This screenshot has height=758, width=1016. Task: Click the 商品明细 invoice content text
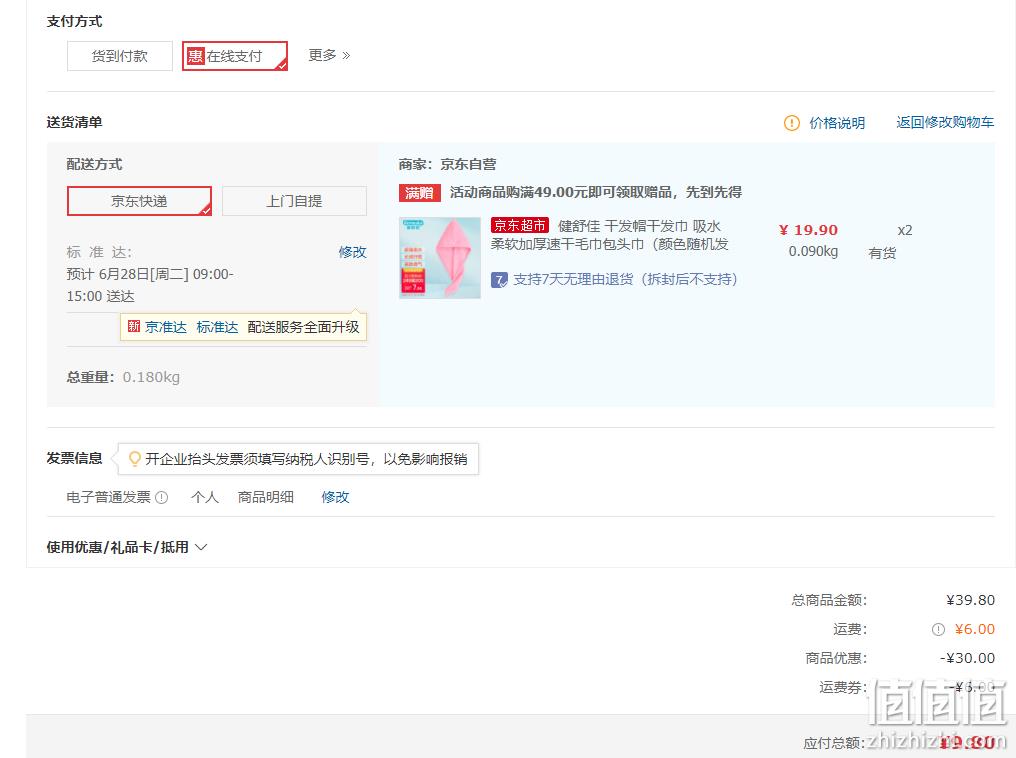(x=266, y=497)
